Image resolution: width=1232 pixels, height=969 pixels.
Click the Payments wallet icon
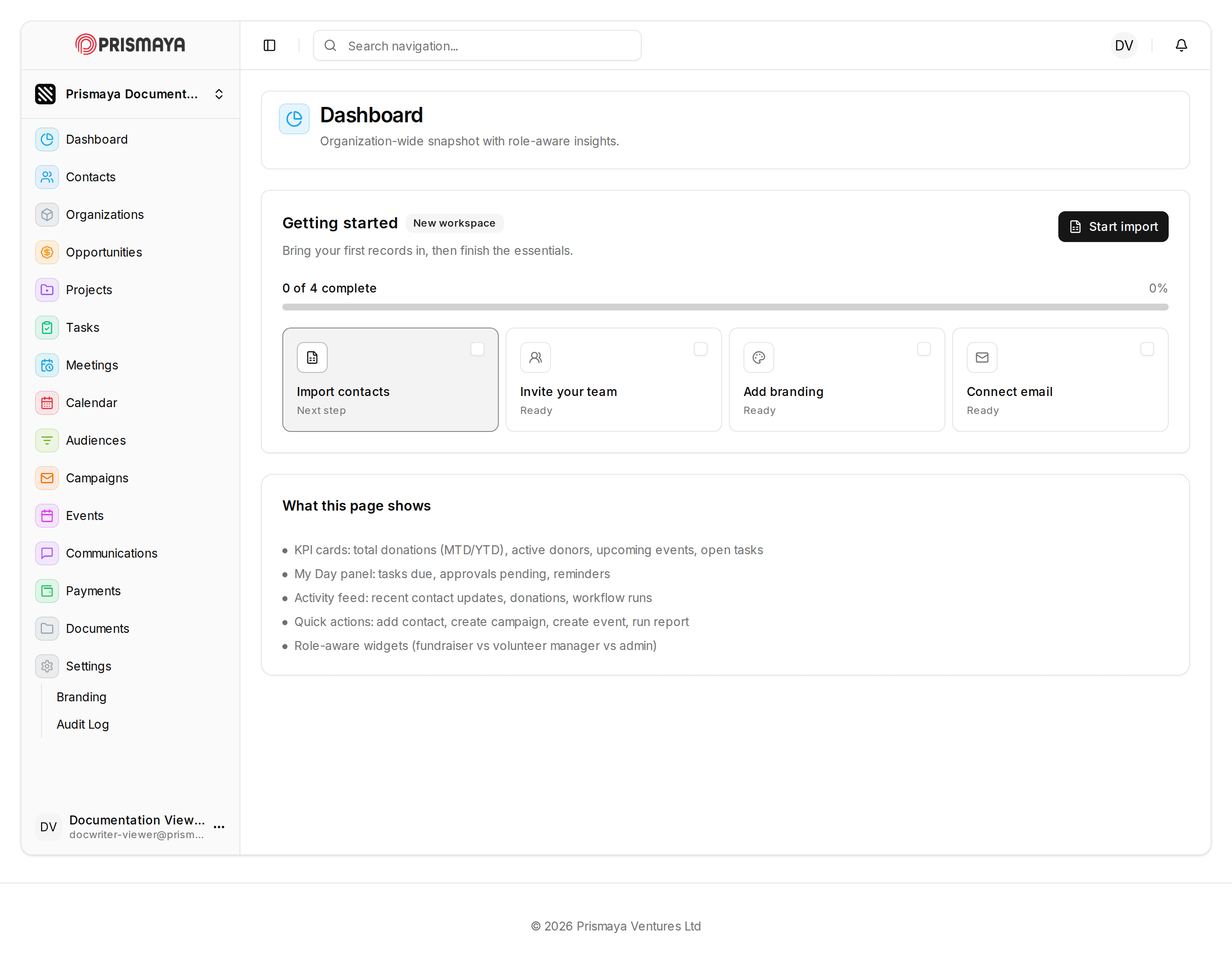point(47,591)
